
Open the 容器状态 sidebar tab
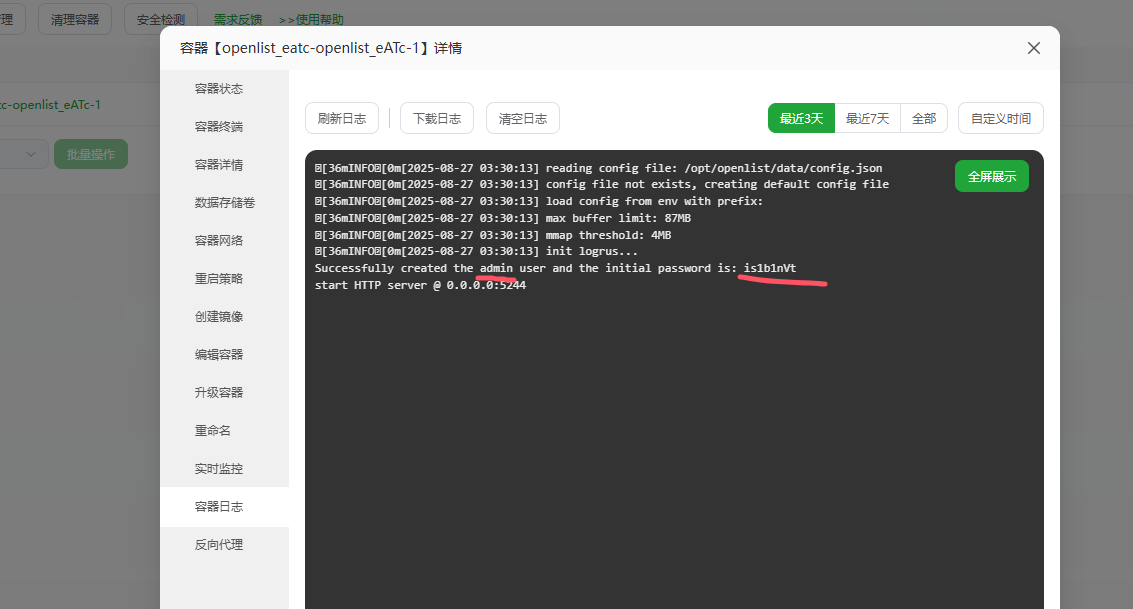[x=219, y=89]
